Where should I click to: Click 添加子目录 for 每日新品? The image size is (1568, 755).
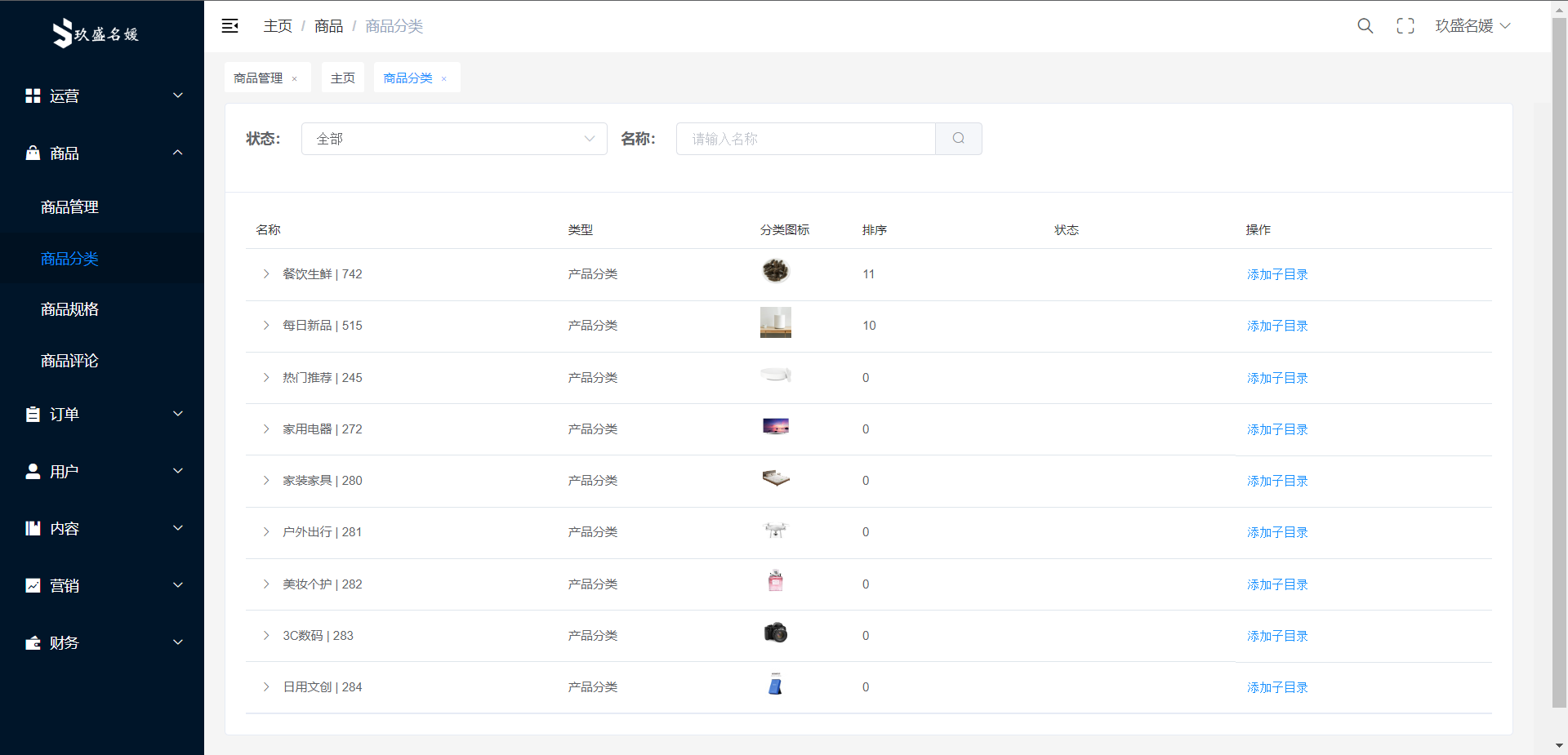pyautogui.click(x=1277, y=326)
